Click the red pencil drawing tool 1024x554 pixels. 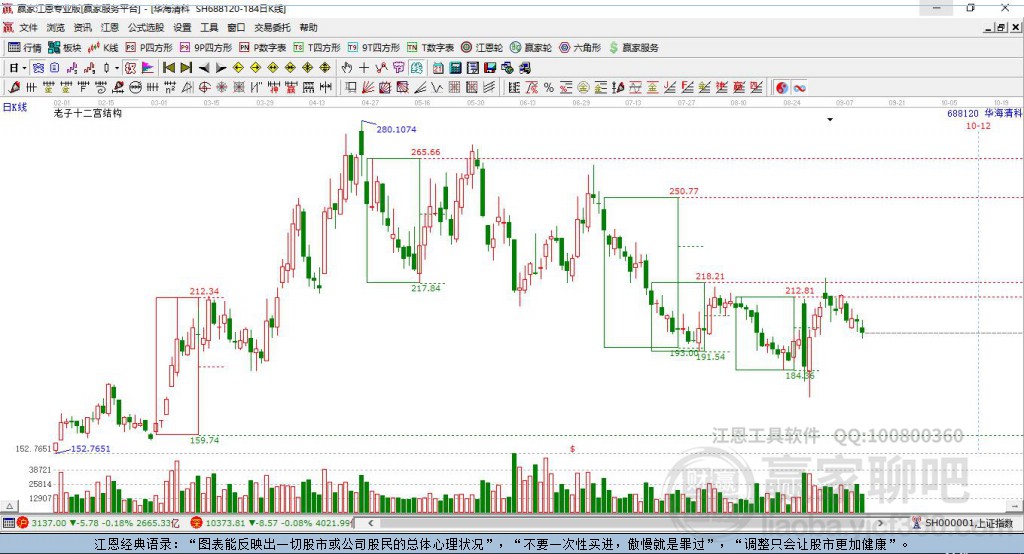(x=14, y=87)
